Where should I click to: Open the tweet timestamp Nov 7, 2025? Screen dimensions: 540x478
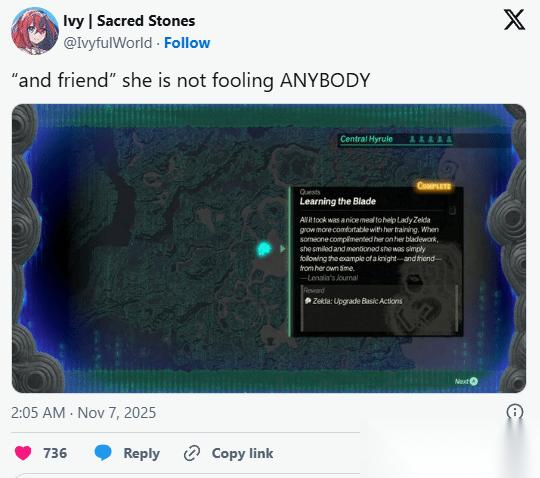point(83,413)
